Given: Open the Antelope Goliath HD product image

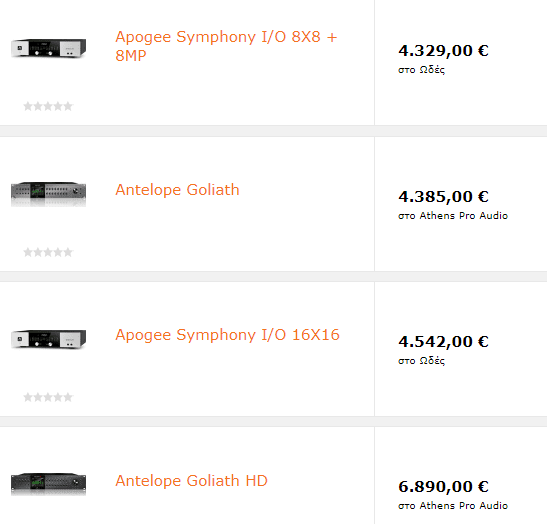Looking at the screenshot, I should [x=48, y=484].
